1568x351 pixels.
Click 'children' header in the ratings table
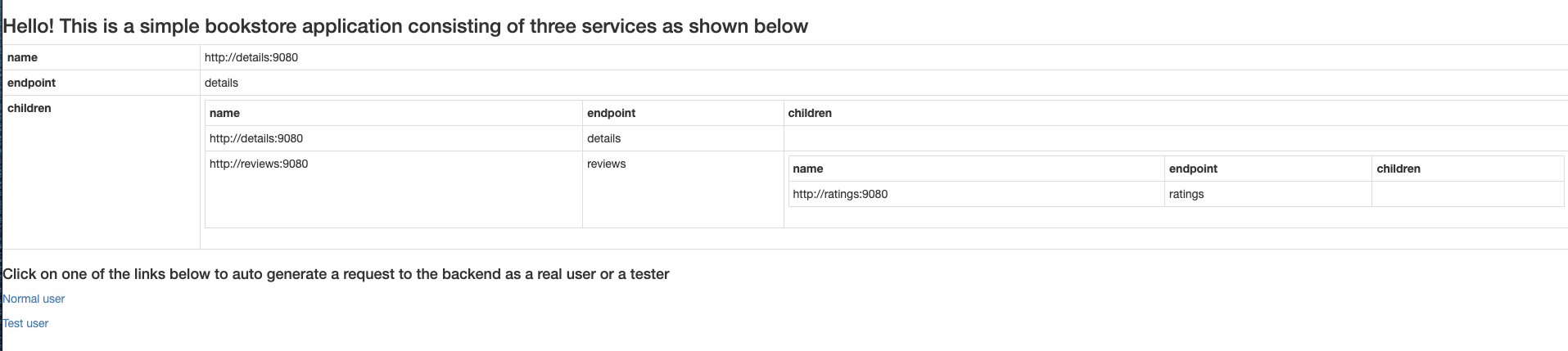click(1467, 169)
